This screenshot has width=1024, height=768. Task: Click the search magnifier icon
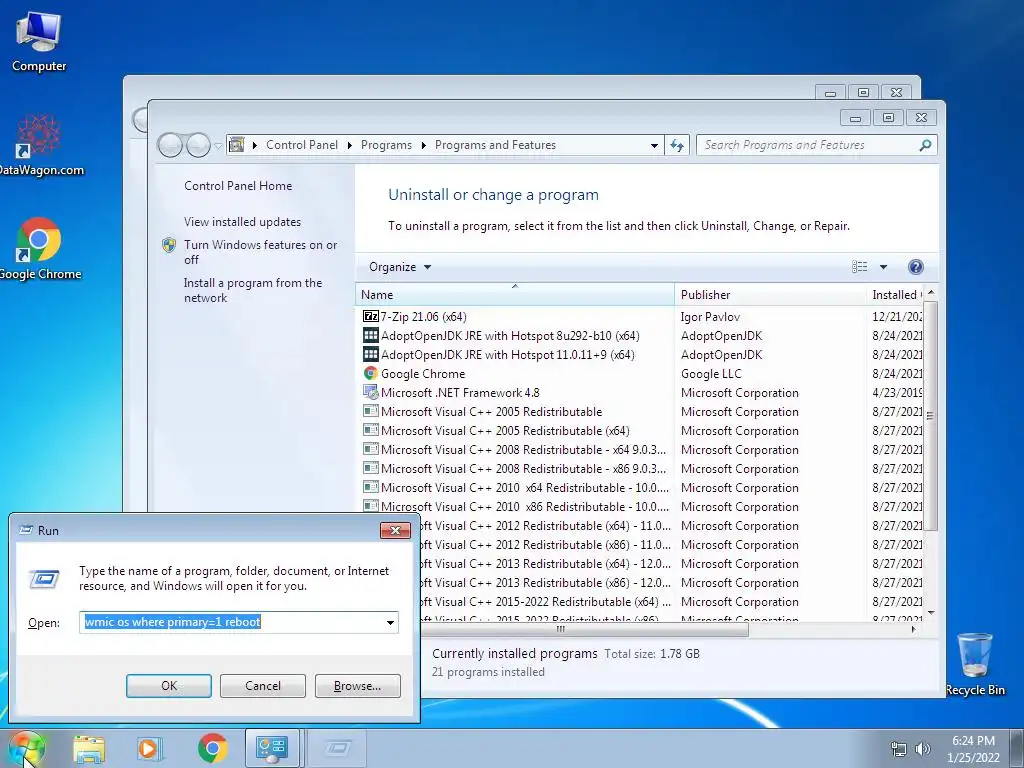(925, 145)
